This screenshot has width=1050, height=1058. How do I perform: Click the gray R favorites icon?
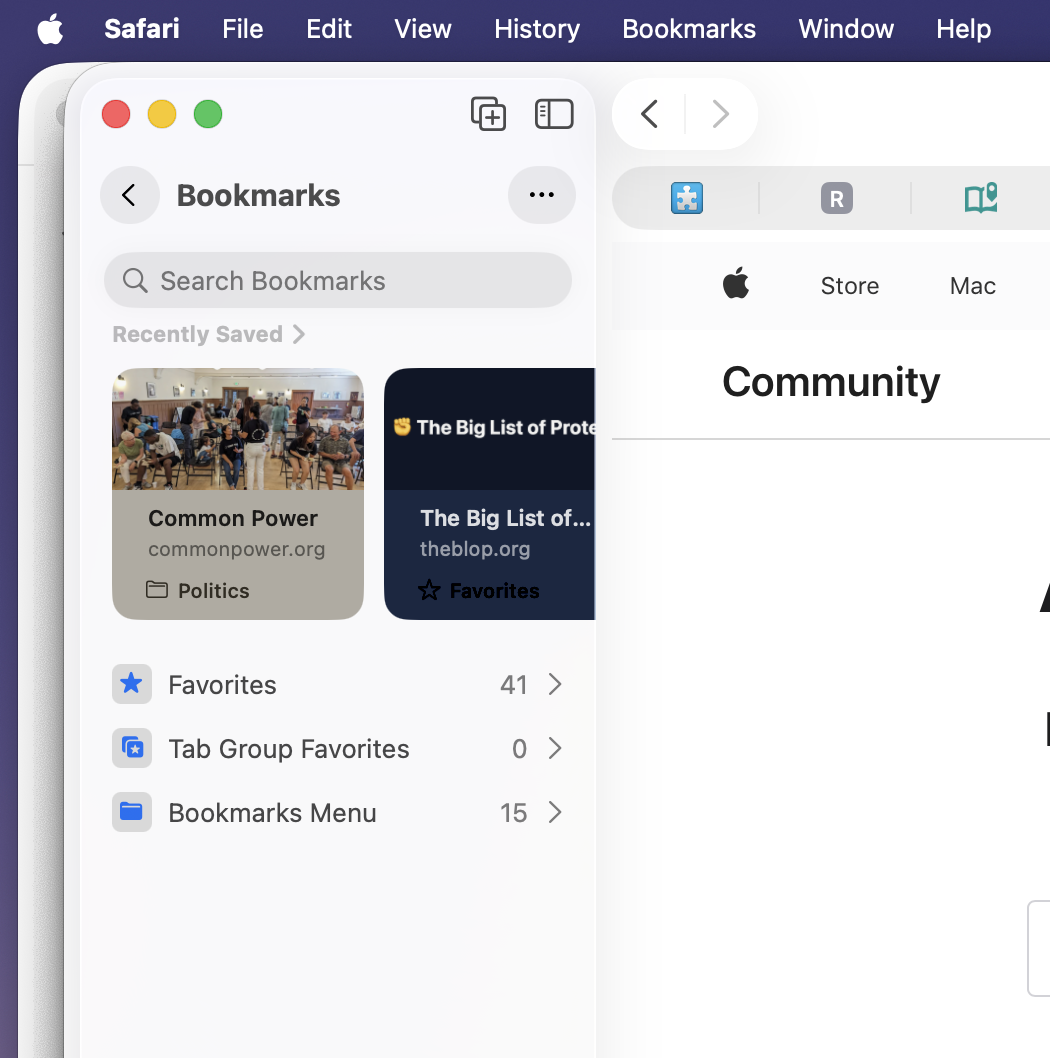837,198
